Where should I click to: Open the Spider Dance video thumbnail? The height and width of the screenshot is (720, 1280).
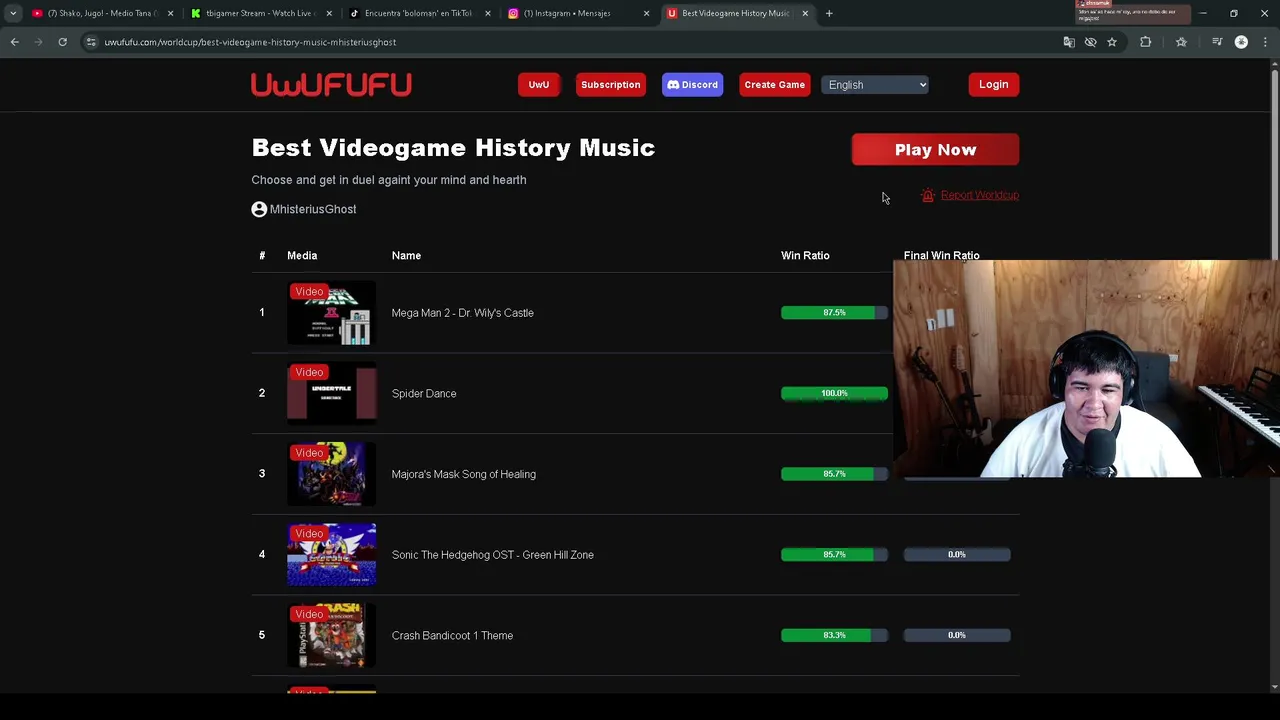332,394
